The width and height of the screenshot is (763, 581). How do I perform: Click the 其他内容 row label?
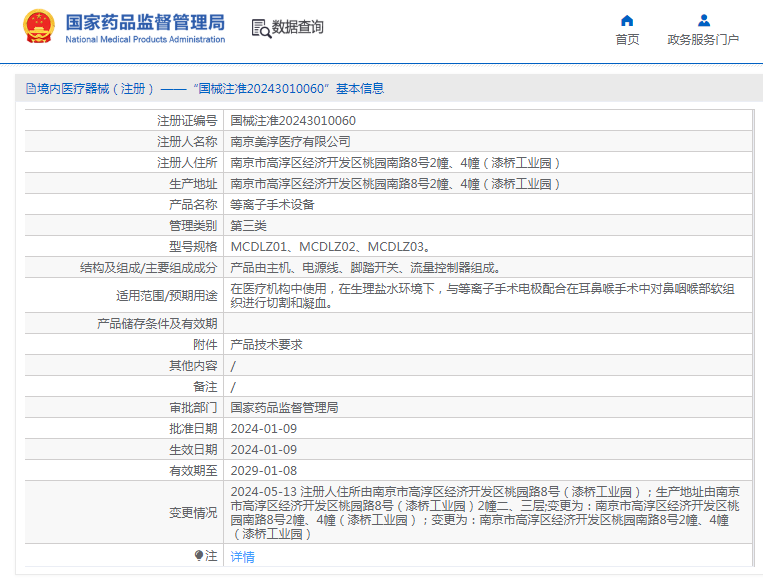coord(193,366)
